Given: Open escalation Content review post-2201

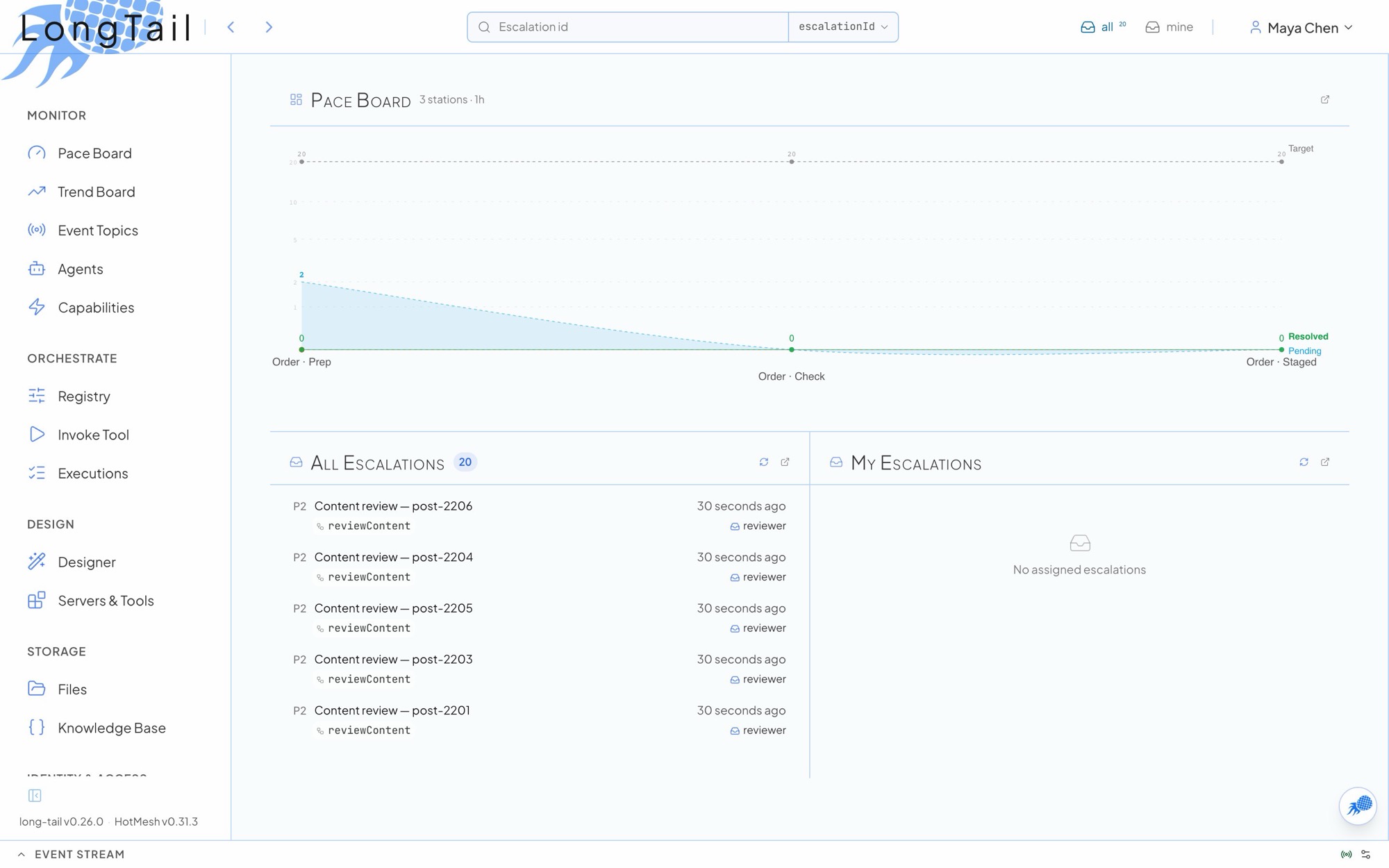Looking at the screenshot, I should [540, 720].
